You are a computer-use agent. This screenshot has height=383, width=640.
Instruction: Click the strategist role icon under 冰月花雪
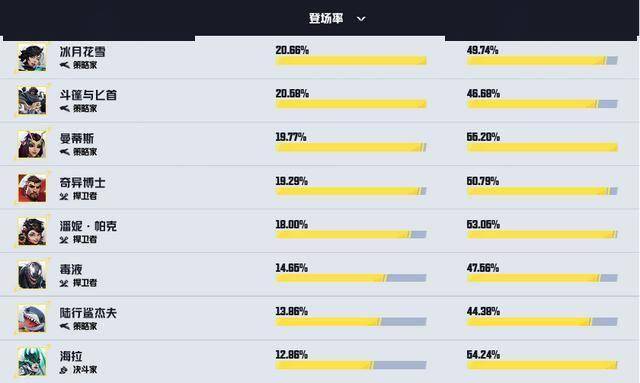(64, 65)
